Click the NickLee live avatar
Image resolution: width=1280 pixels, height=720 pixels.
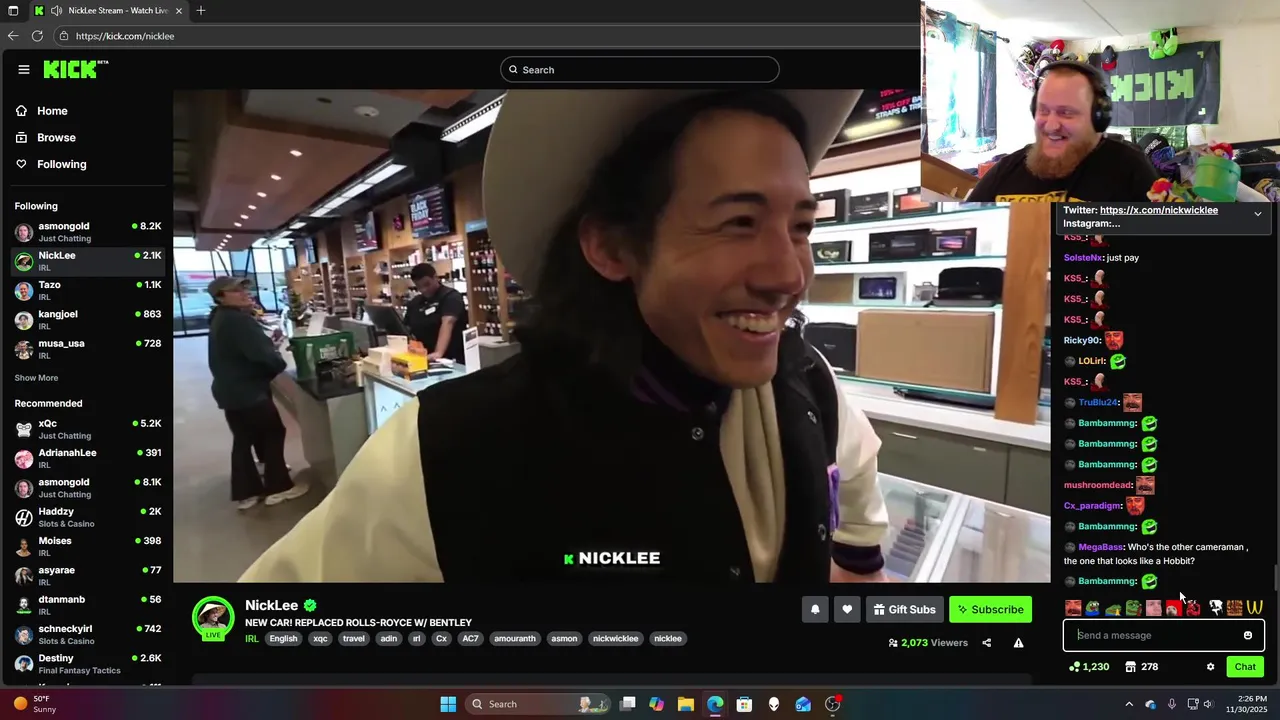pos(213,618)
